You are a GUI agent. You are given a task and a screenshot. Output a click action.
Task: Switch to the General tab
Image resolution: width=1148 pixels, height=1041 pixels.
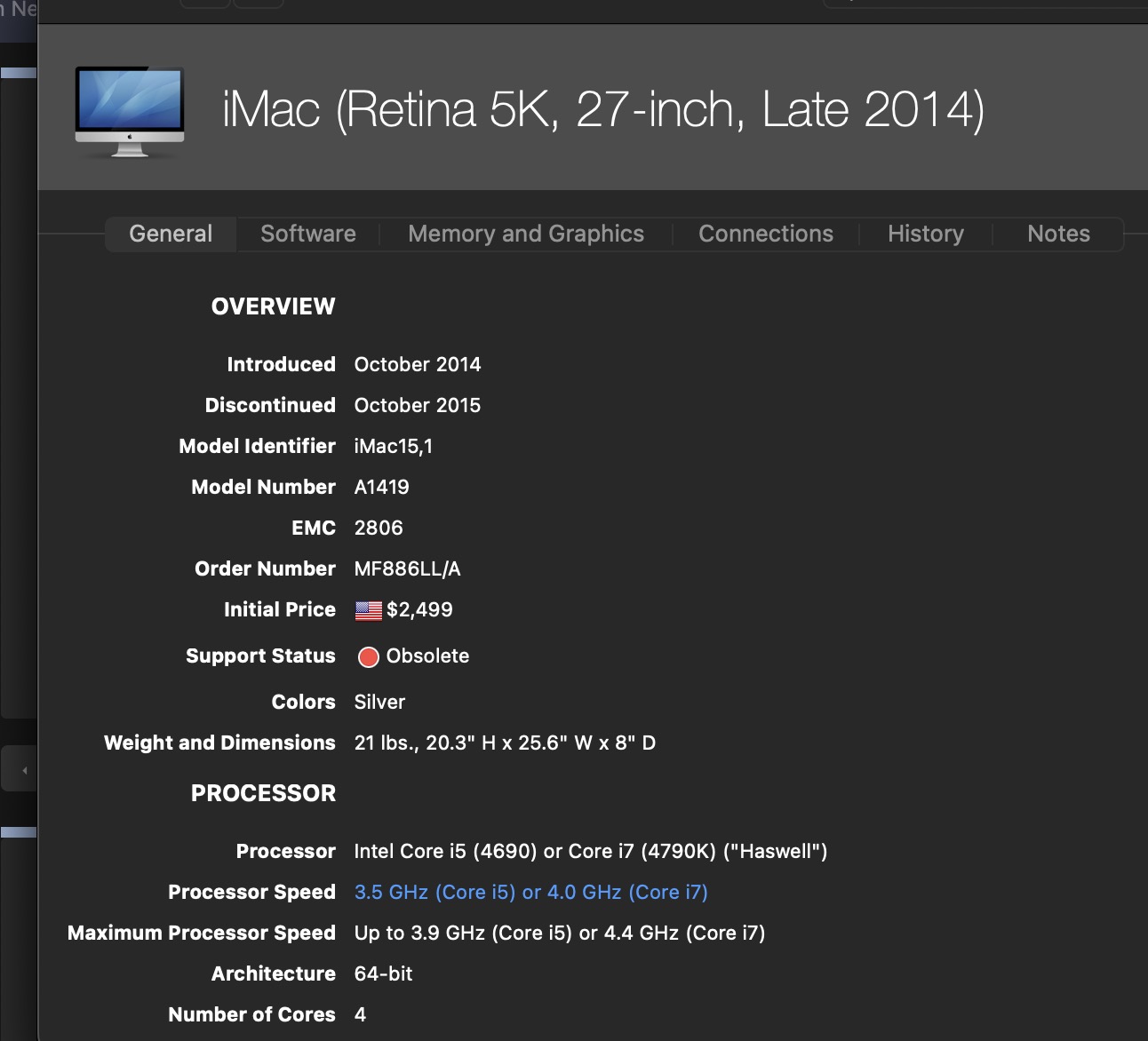171,234
